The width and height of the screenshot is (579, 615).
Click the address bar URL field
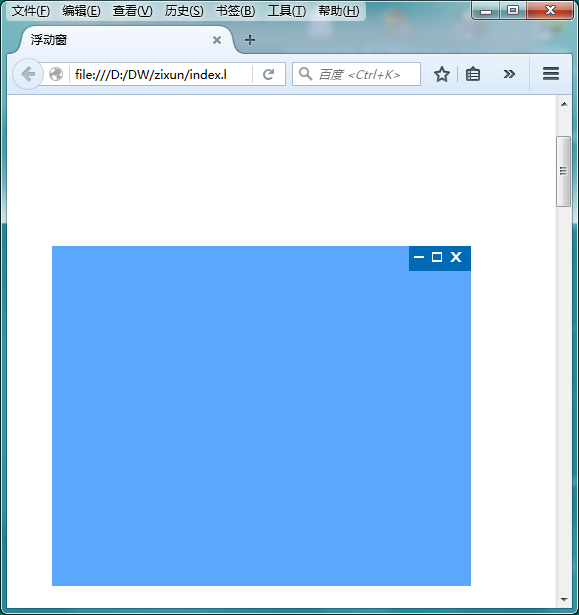(160, 74)
